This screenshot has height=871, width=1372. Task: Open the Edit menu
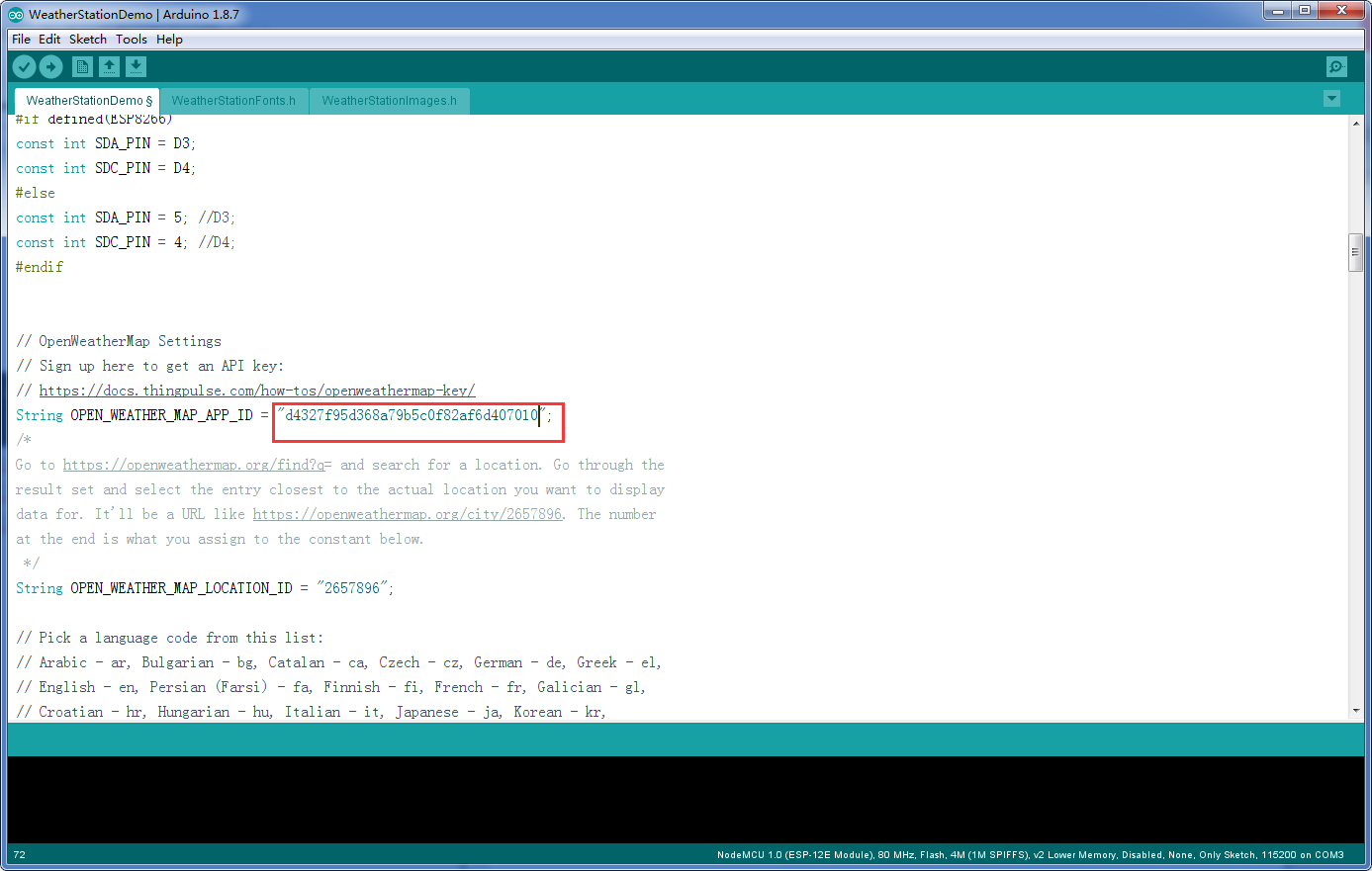click(x=49, y=40)
